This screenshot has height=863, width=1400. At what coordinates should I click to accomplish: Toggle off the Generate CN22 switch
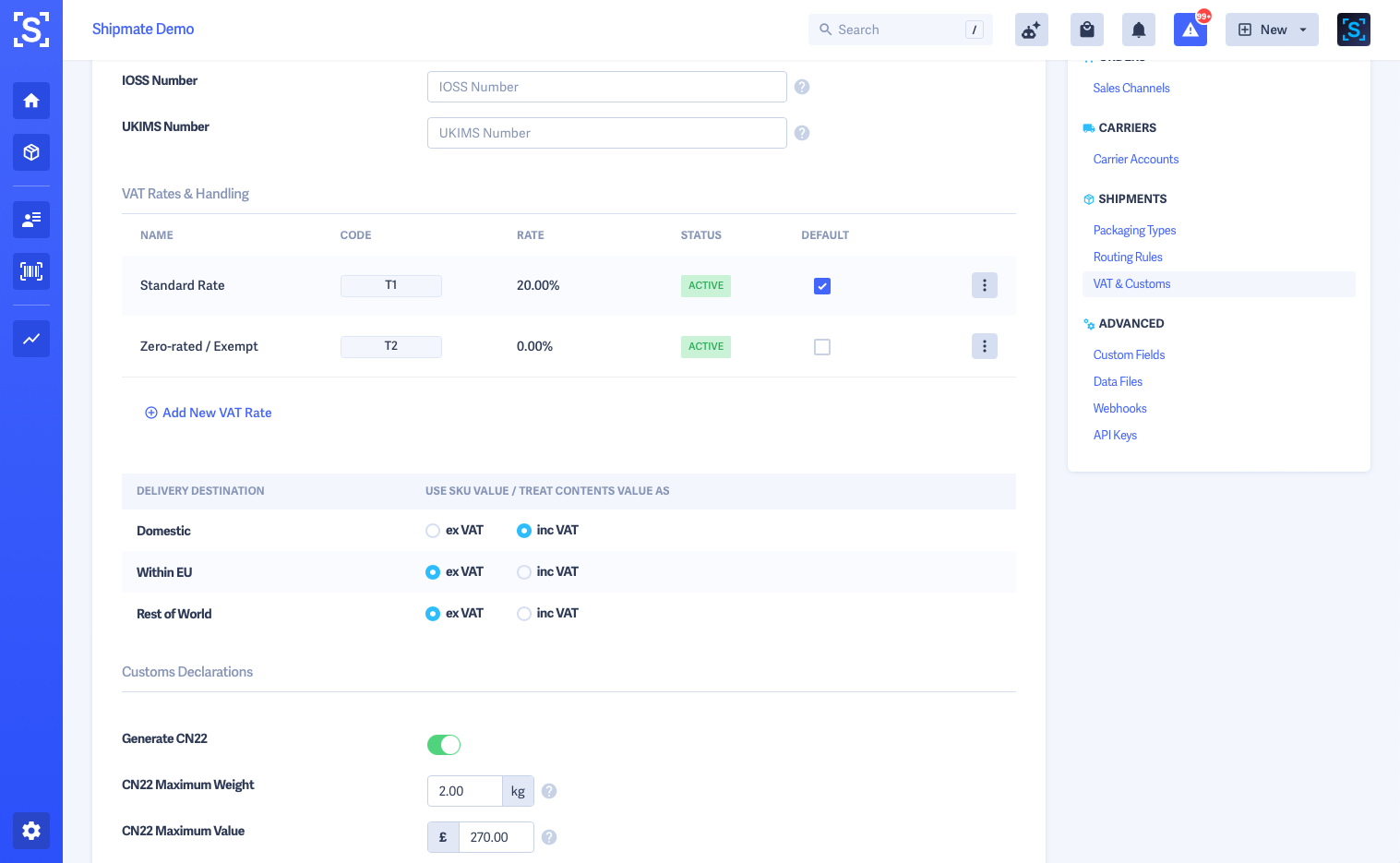(444, 745)
